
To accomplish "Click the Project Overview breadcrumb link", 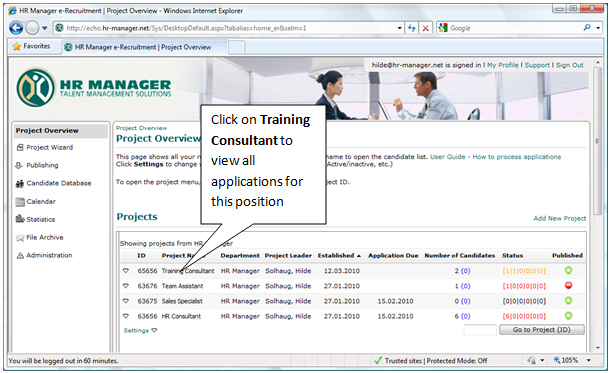I will tap(141, 128).
